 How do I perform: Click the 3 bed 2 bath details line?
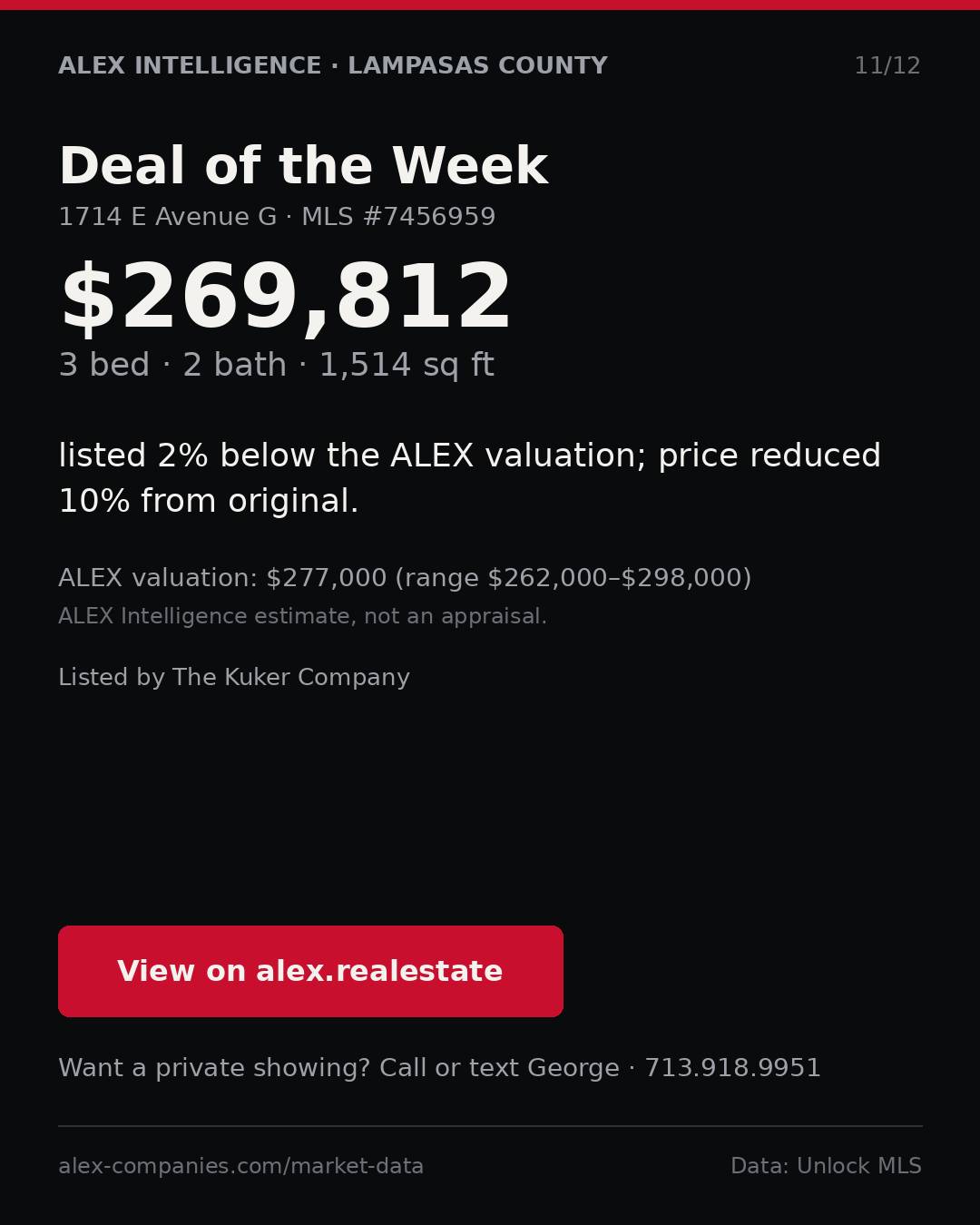coord(276,366)
